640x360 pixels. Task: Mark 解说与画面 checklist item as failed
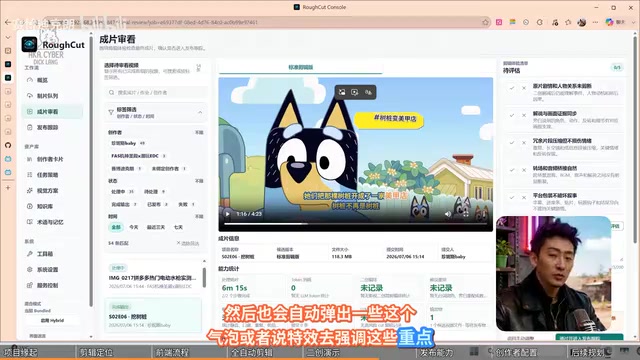pyautogui.click(x=524, y=115)
